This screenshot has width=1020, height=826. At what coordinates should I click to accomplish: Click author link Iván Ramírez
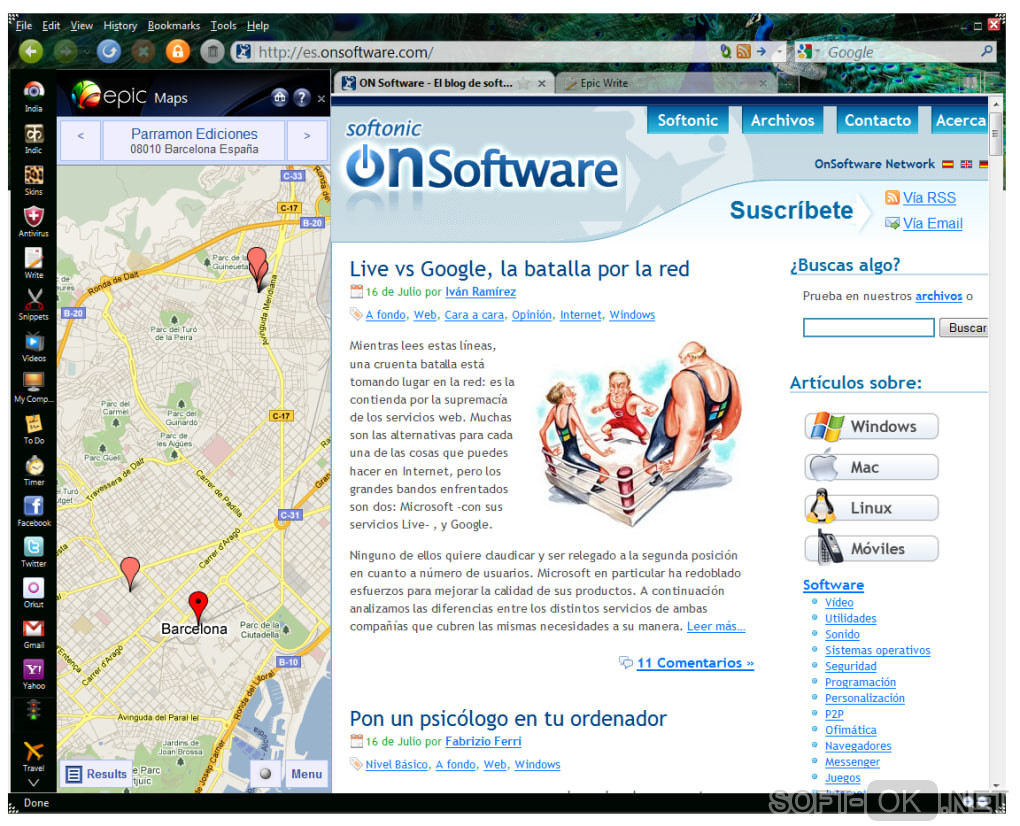[x=480, y=291]
